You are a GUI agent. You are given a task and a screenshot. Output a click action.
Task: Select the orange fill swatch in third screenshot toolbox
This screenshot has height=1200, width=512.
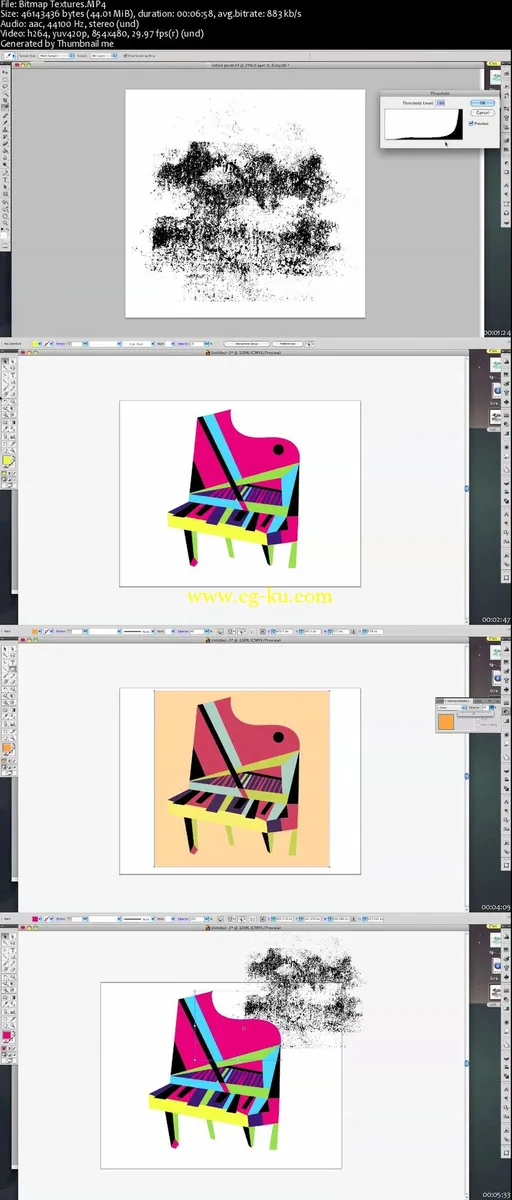pos(8,747)
